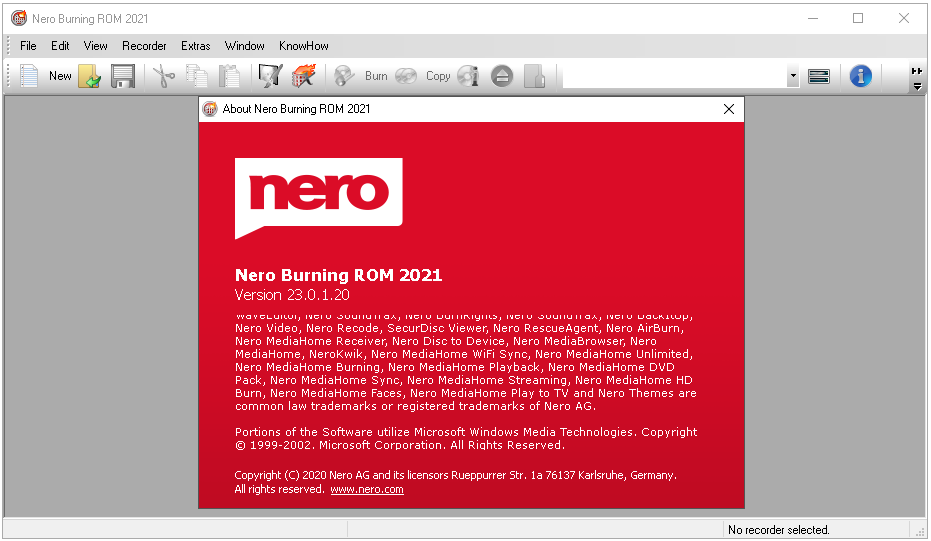931x541 pixels.
Task: Click the Copyright (C) 2020 Nero AG line
Action: pos(455,475)
